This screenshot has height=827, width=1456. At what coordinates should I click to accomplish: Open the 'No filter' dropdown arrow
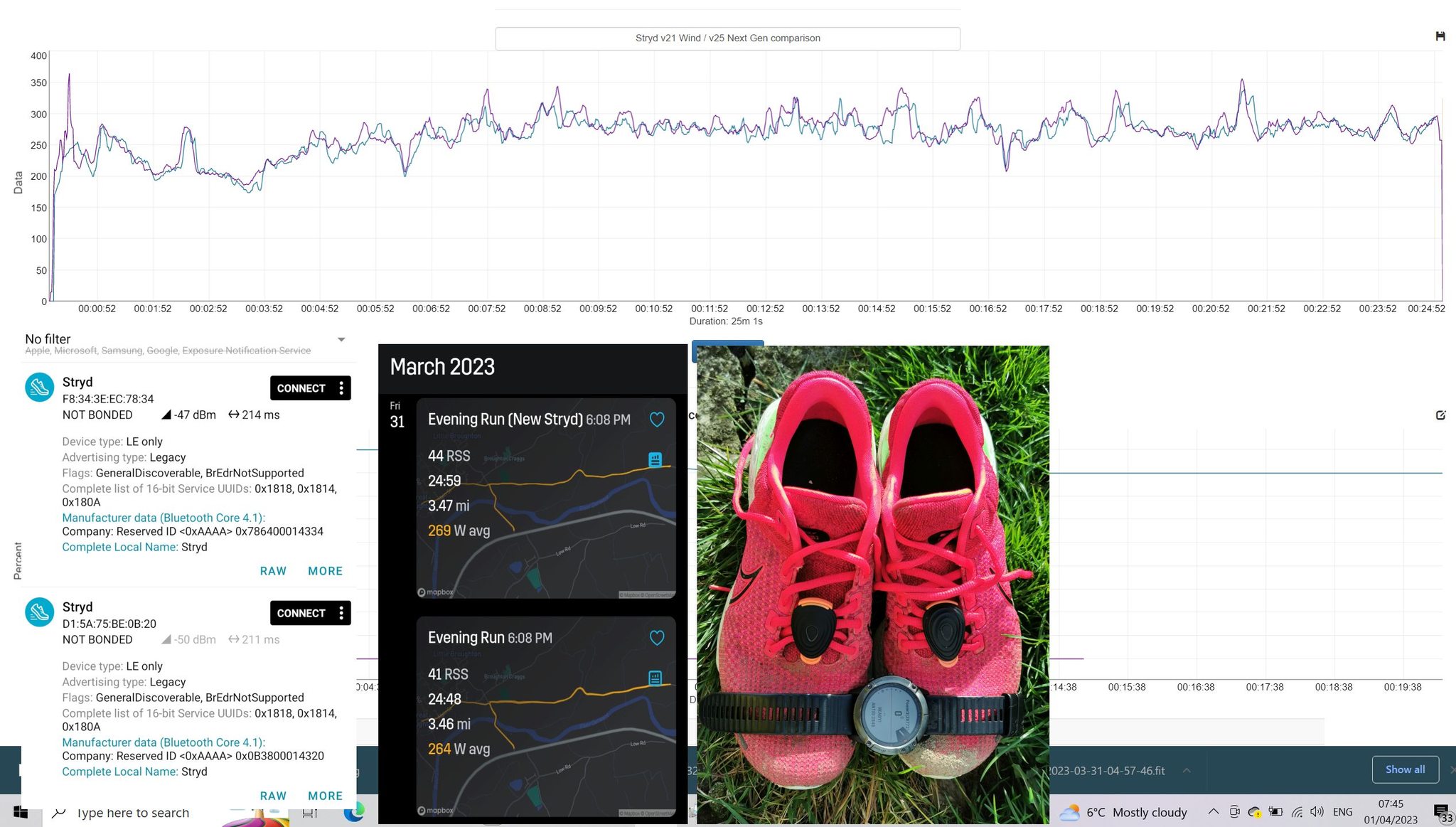(341, 340)
